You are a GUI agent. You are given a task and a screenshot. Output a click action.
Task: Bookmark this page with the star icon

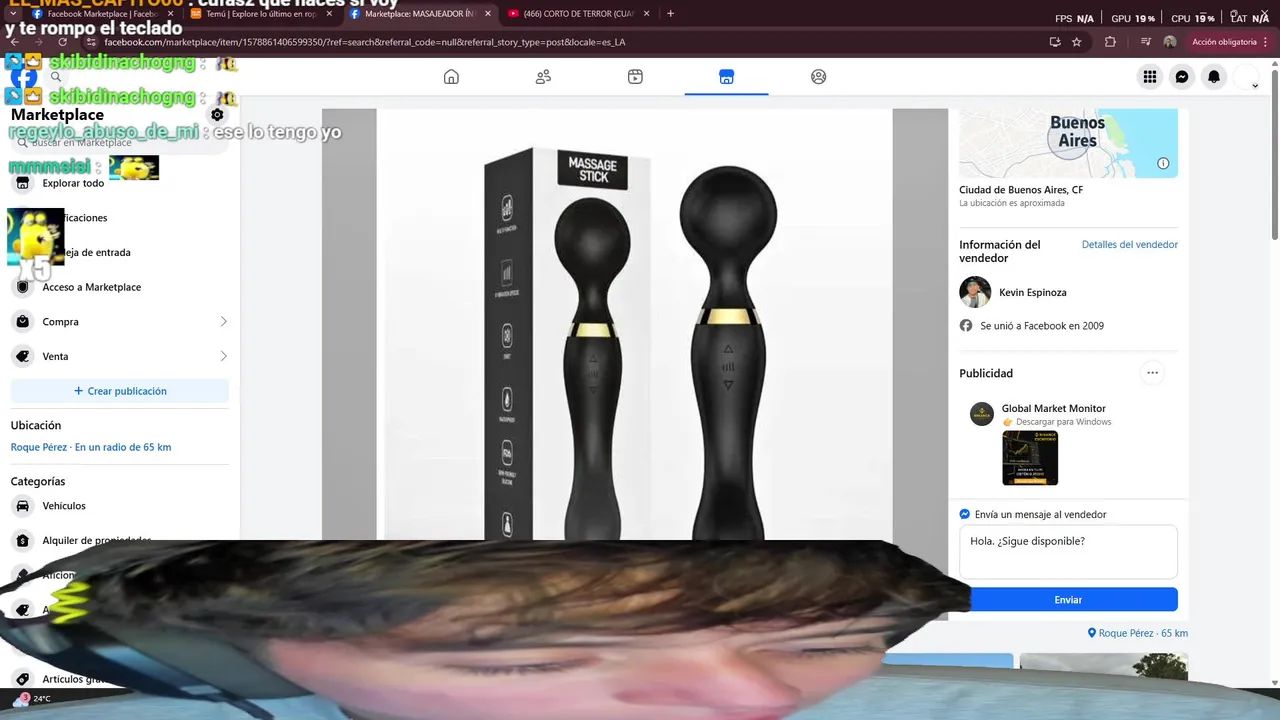(x=1077, y=42)
